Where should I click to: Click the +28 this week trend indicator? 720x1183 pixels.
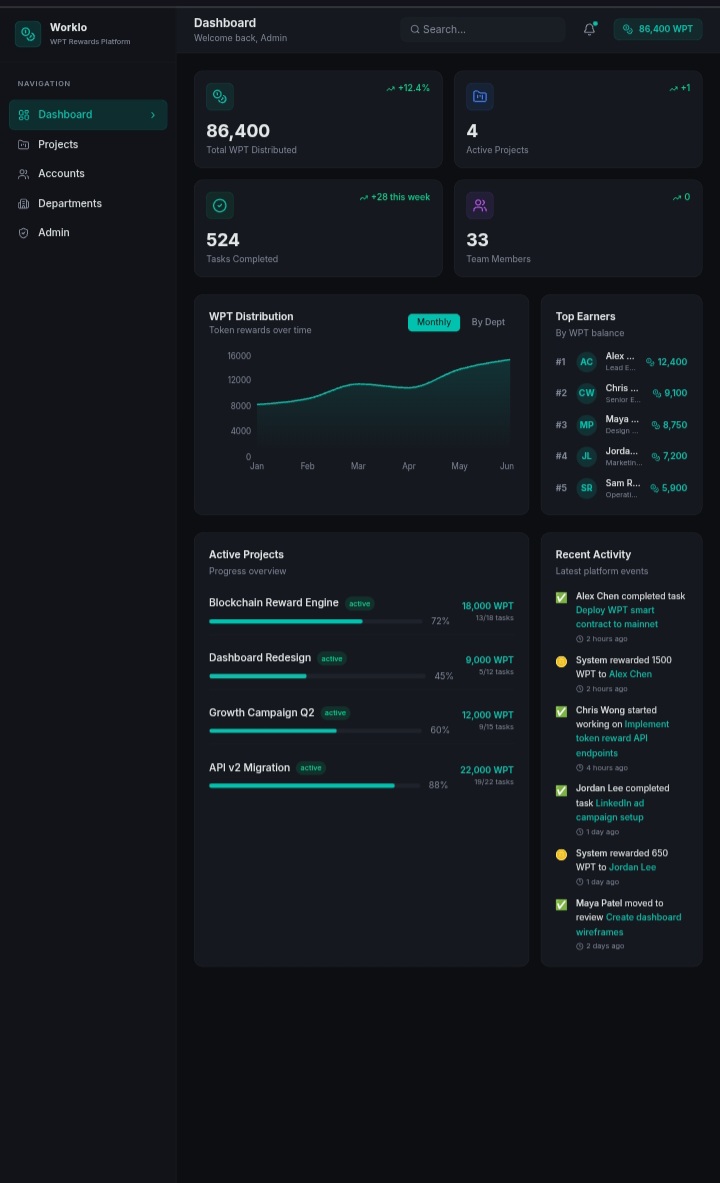394,197
